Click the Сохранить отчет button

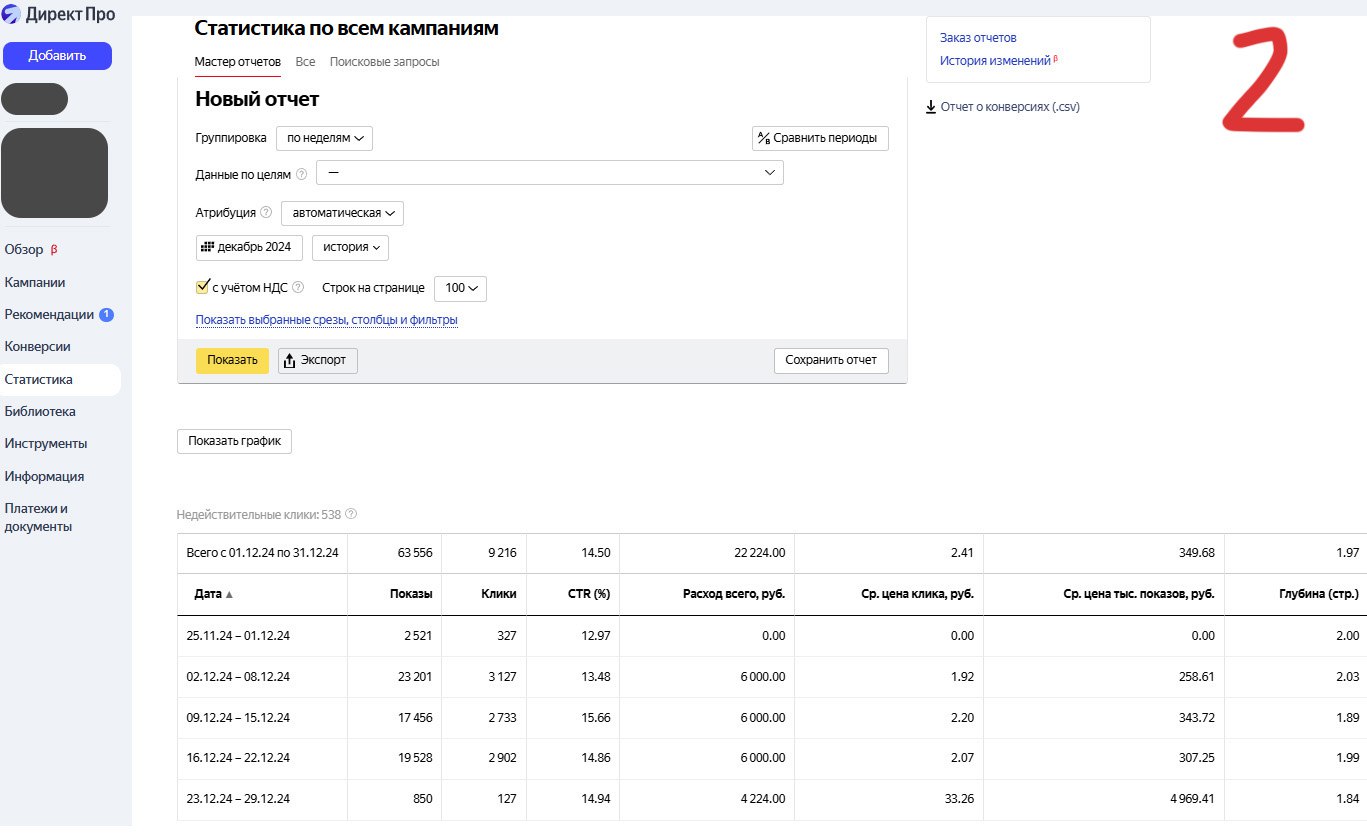[x=831, y=360]
